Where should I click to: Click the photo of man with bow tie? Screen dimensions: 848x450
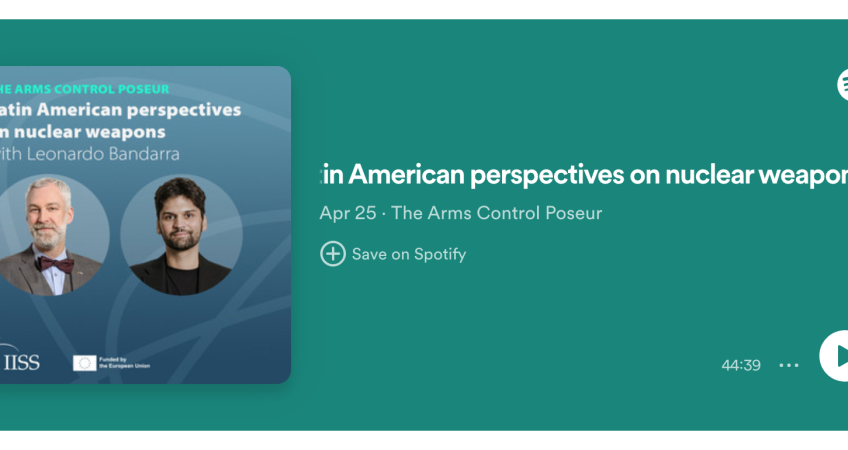(51, 235)
